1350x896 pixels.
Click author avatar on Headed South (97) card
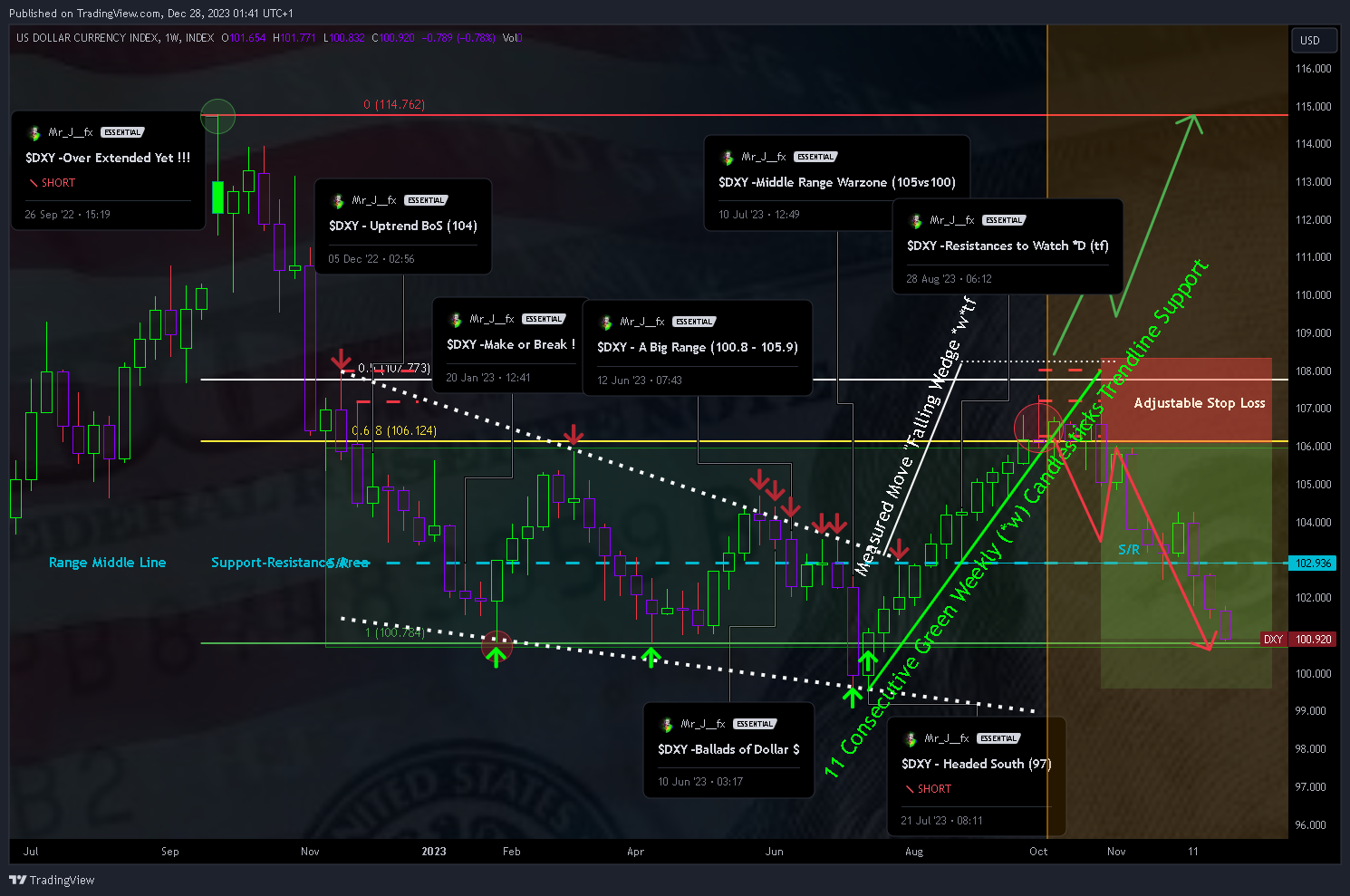click(911, 739)
